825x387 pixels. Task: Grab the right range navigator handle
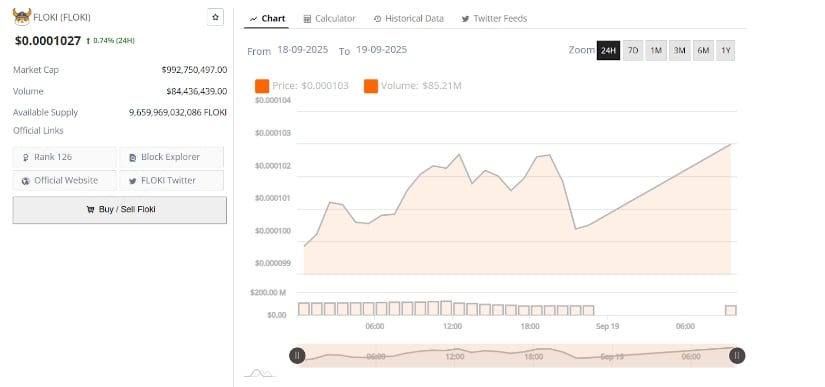point(737,356)
